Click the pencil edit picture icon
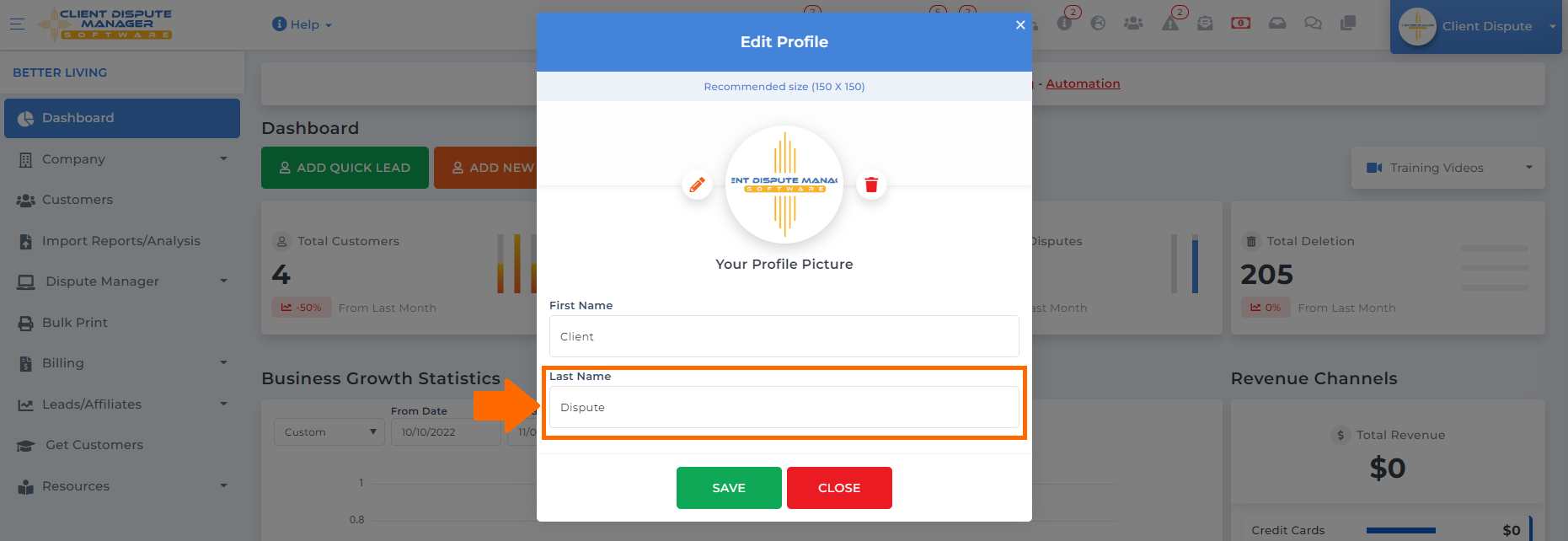1568x541 pixels. tap(697, 185)
